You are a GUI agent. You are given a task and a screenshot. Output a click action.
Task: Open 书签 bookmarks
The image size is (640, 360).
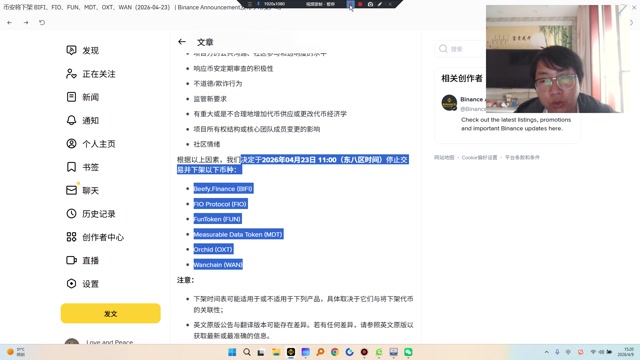(82, 167)
